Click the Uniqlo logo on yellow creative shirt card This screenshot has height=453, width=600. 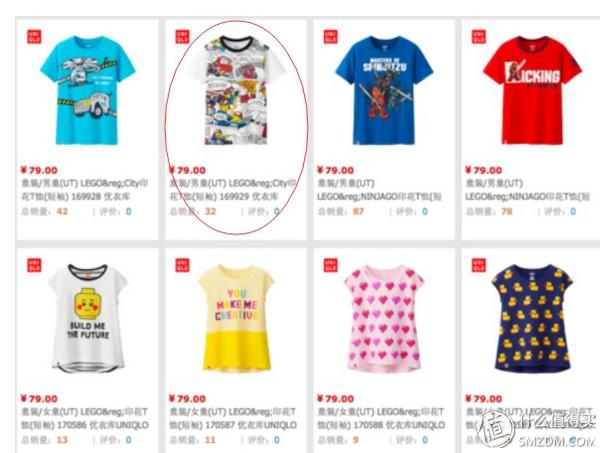182,265
